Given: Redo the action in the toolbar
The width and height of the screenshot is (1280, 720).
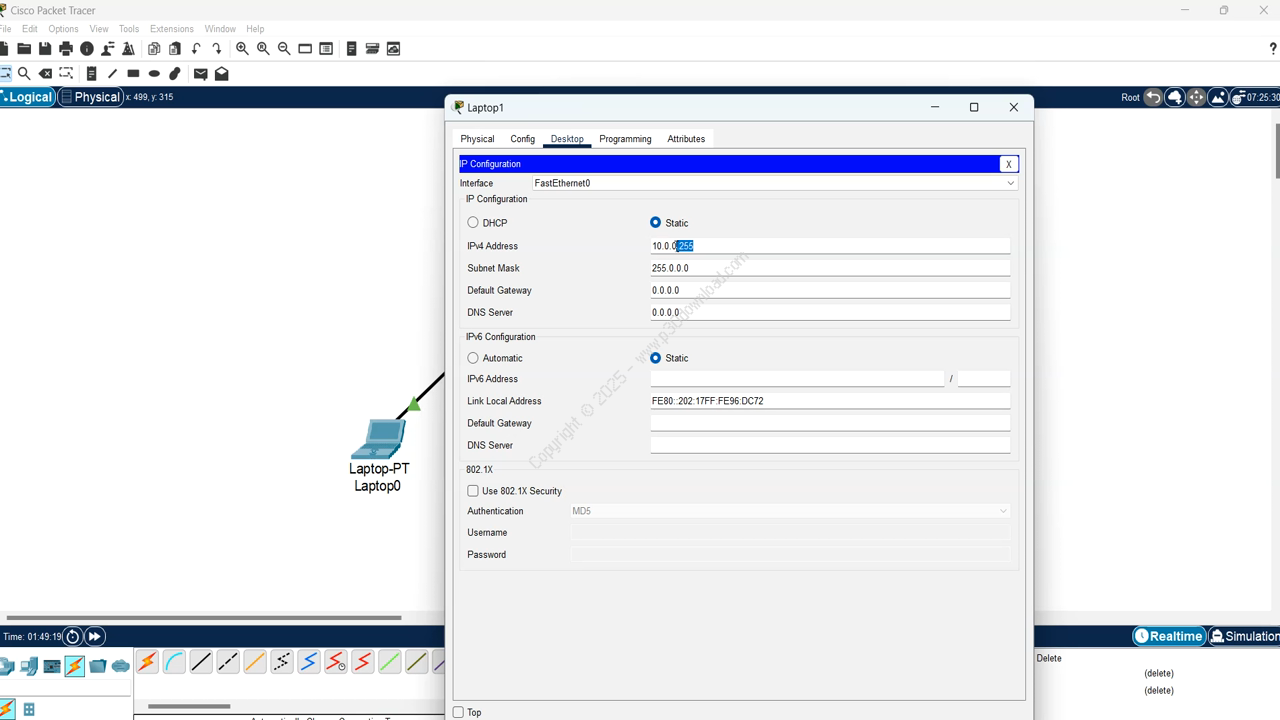Looking at the screenshot, I should pos(217,48).
